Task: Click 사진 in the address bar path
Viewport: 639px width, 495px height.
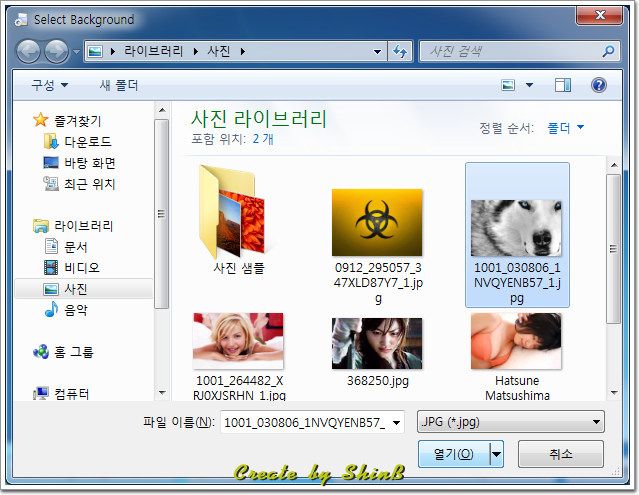Action: click(219, 51)
